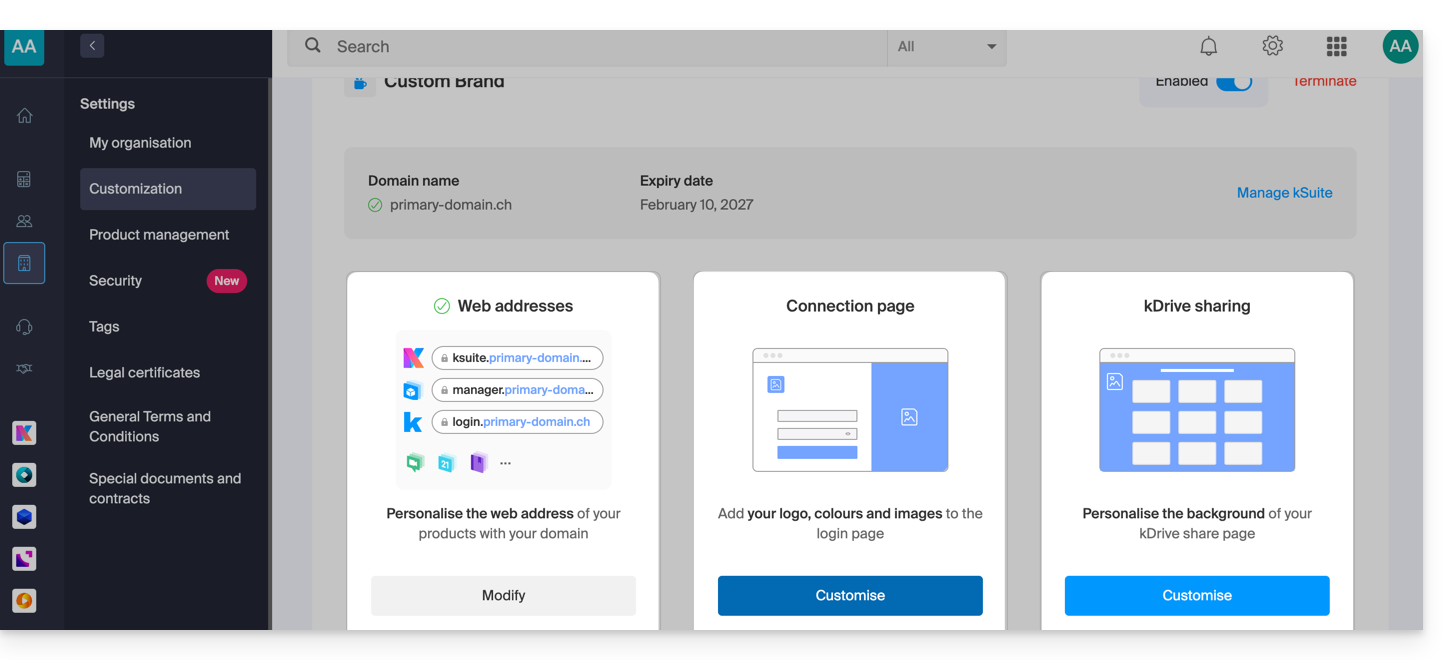This screenshot has width=1453, height=660.
Task: Open the calculator-style icon in left rail
Action: click(x=24, y=180)
